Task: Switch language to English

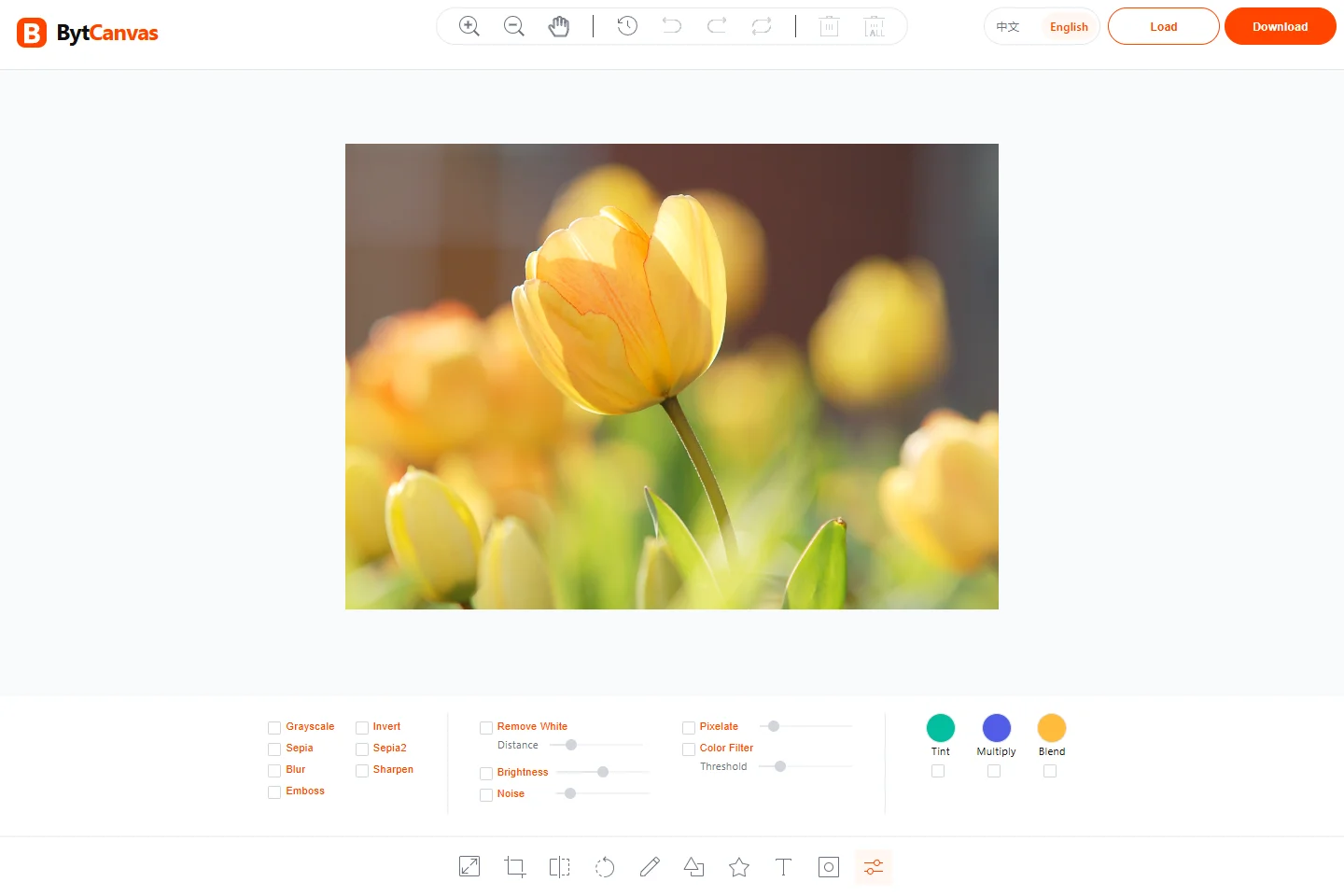Action: (1069, 27)
